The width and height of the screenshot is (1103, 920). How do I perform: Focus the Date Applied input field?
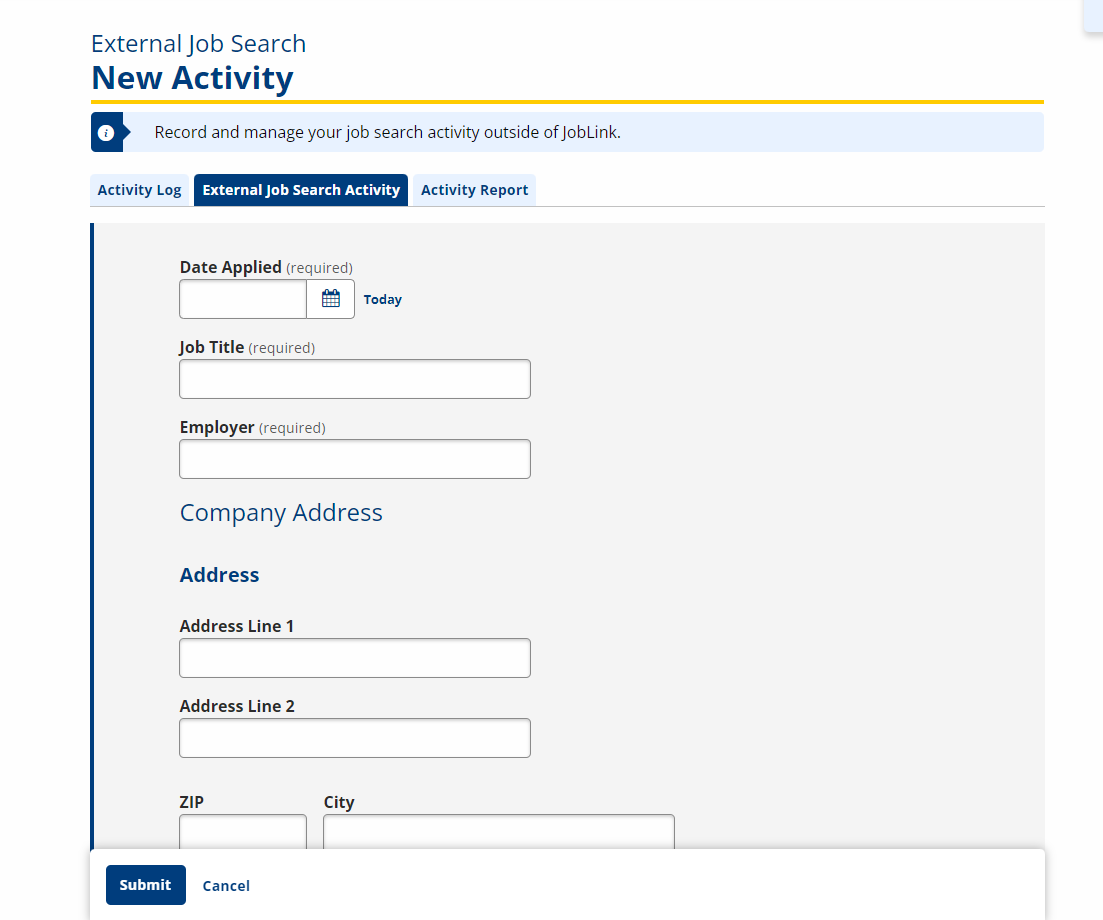(243, 299)
